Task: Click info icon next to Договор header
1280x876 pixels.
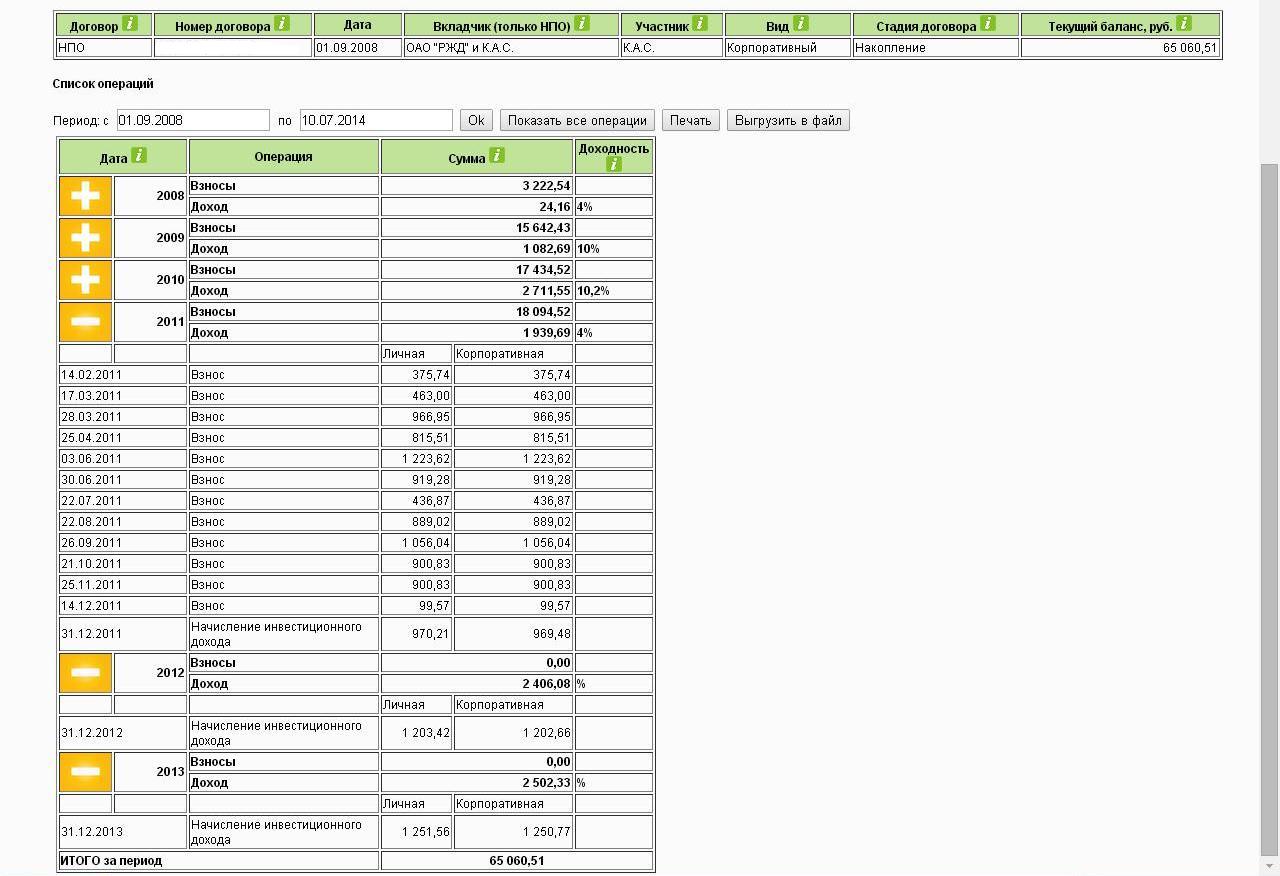Action: [x=130, y=24]
